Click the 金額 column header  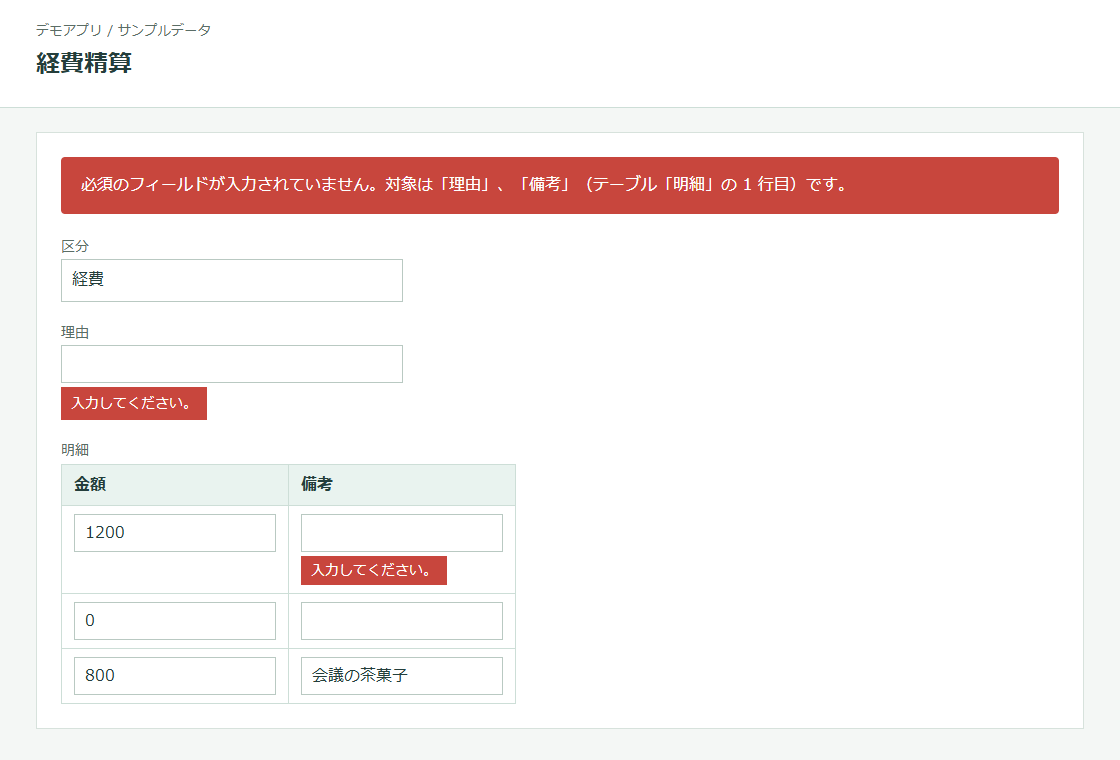click(175, 485)
